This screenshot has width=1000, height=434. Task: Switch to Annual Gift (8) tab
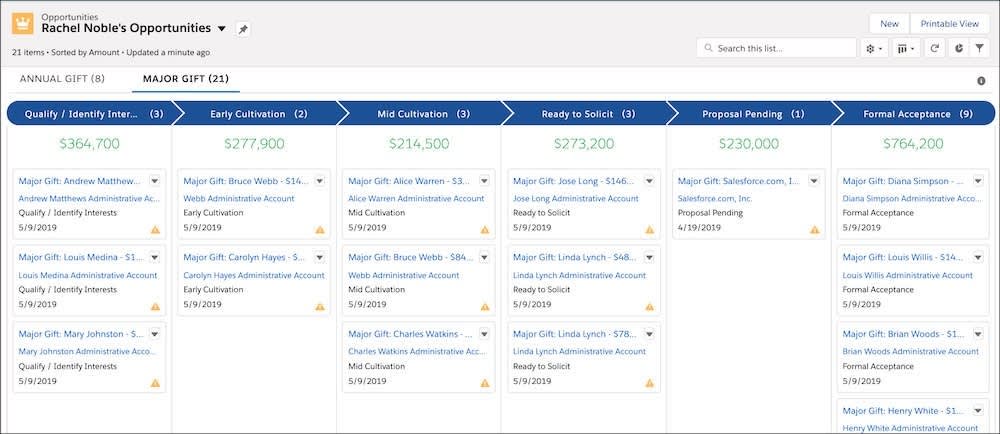62,79
